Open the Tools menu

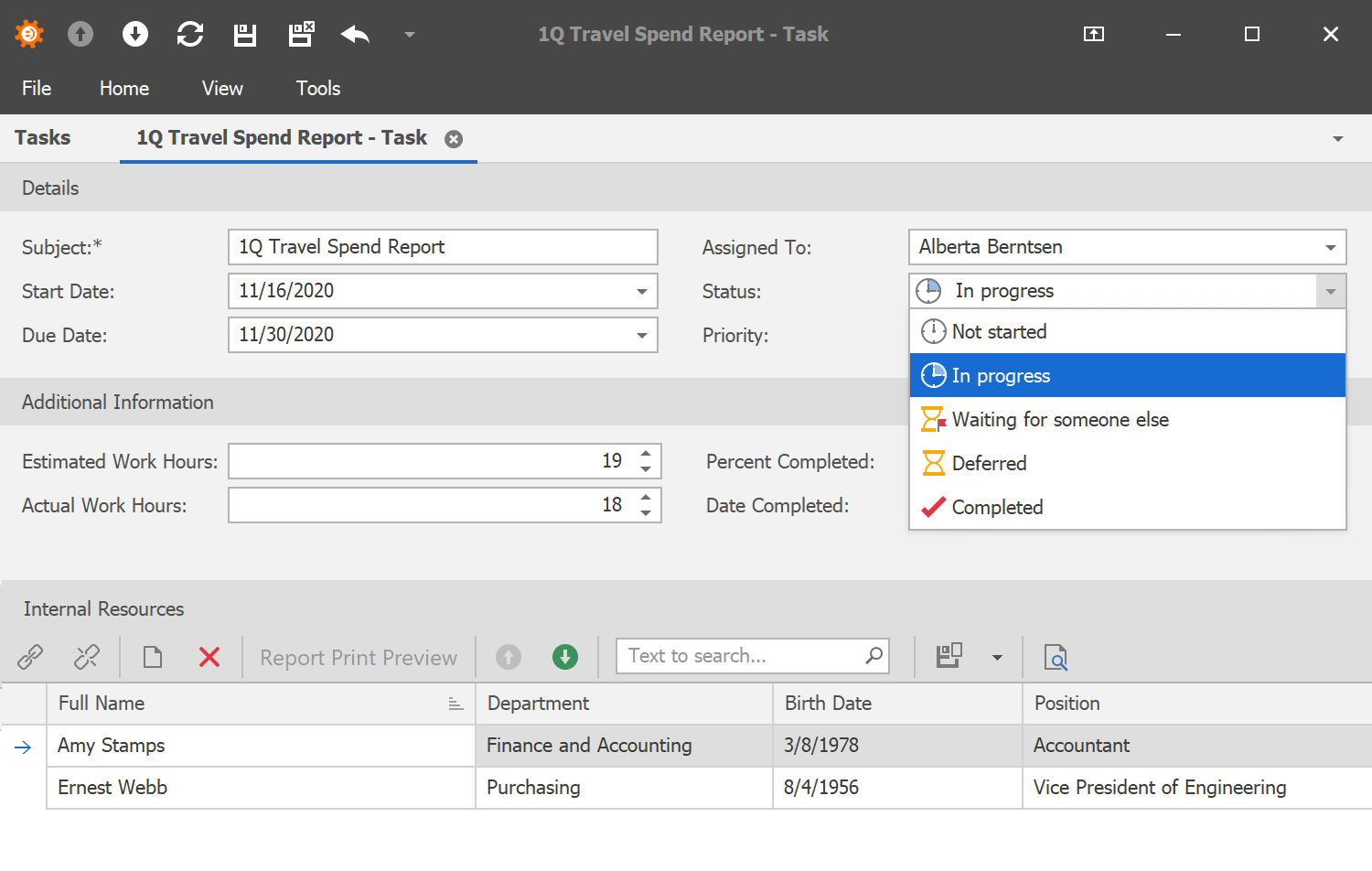point(317,88)
